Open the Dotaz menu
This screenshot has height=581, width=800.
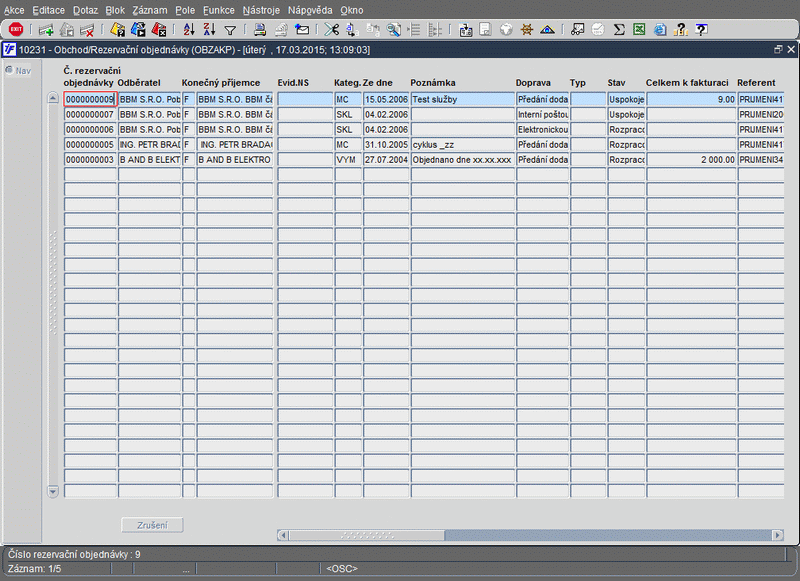click(85, 10)
